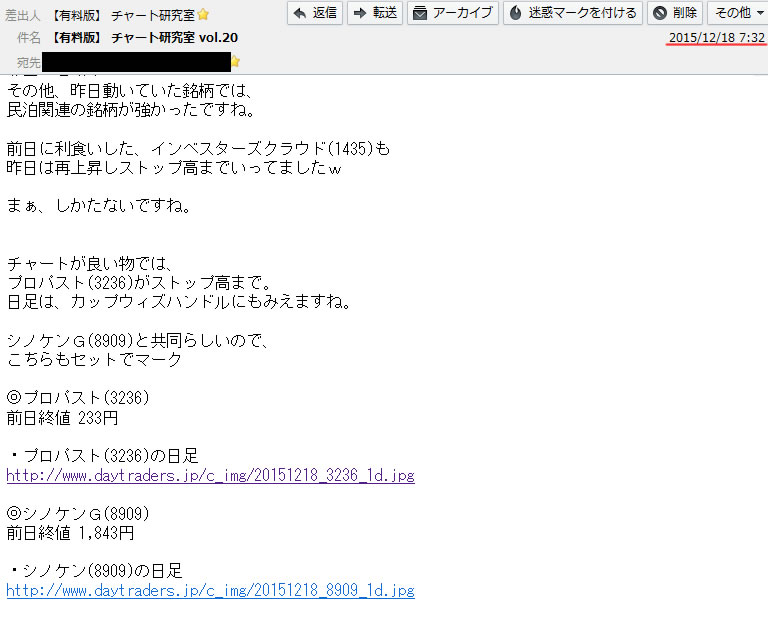This screenshot has width=768, height=619.
Task: Click line チャートが良い物では、
Action: 90,263
